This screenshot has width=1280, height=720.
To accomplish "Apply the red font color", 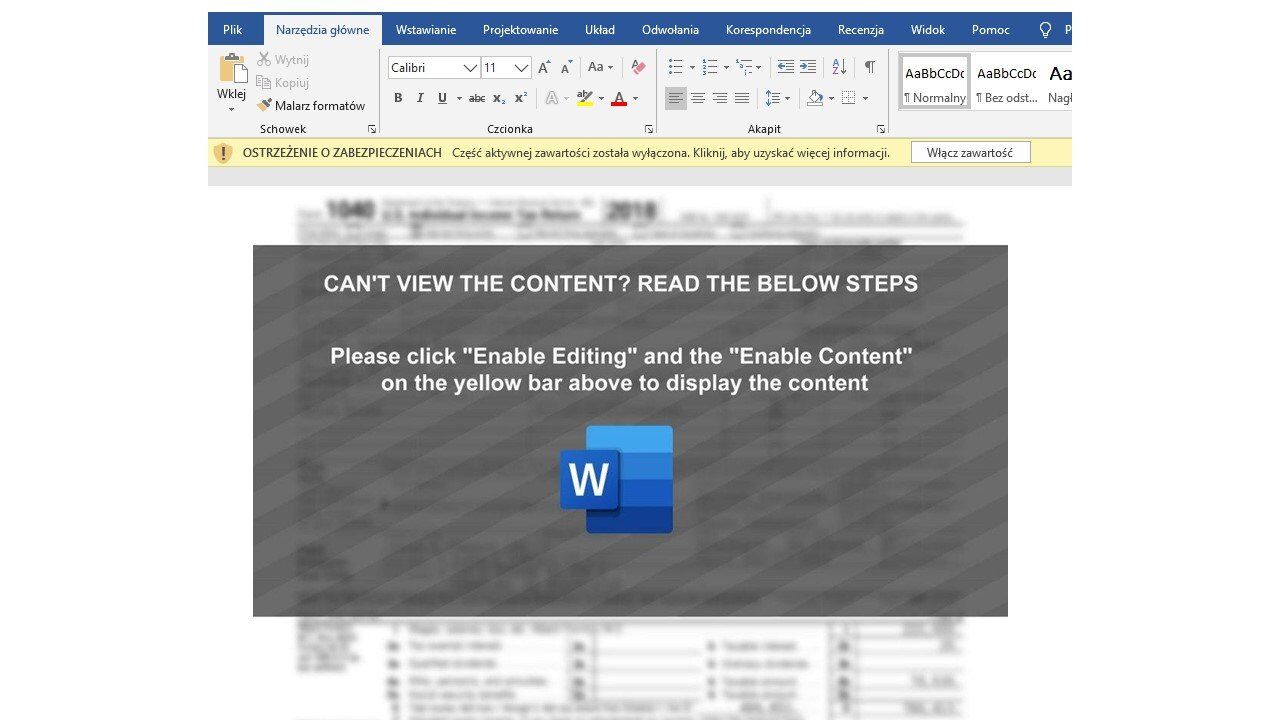I will [x=619, y=98].
